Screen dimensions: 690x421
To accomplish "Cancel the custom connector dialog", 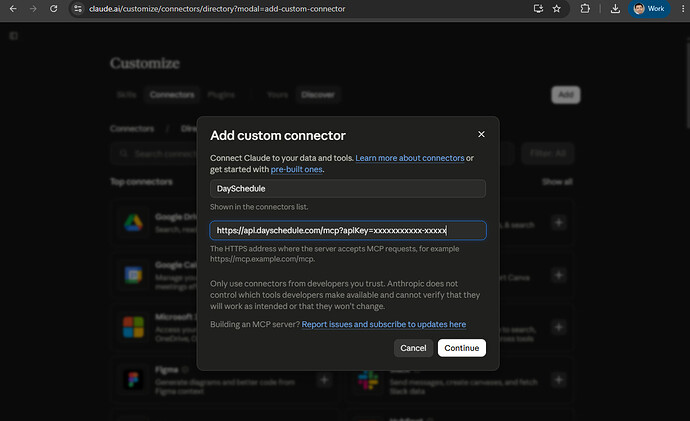I will [x=413, y=348].
